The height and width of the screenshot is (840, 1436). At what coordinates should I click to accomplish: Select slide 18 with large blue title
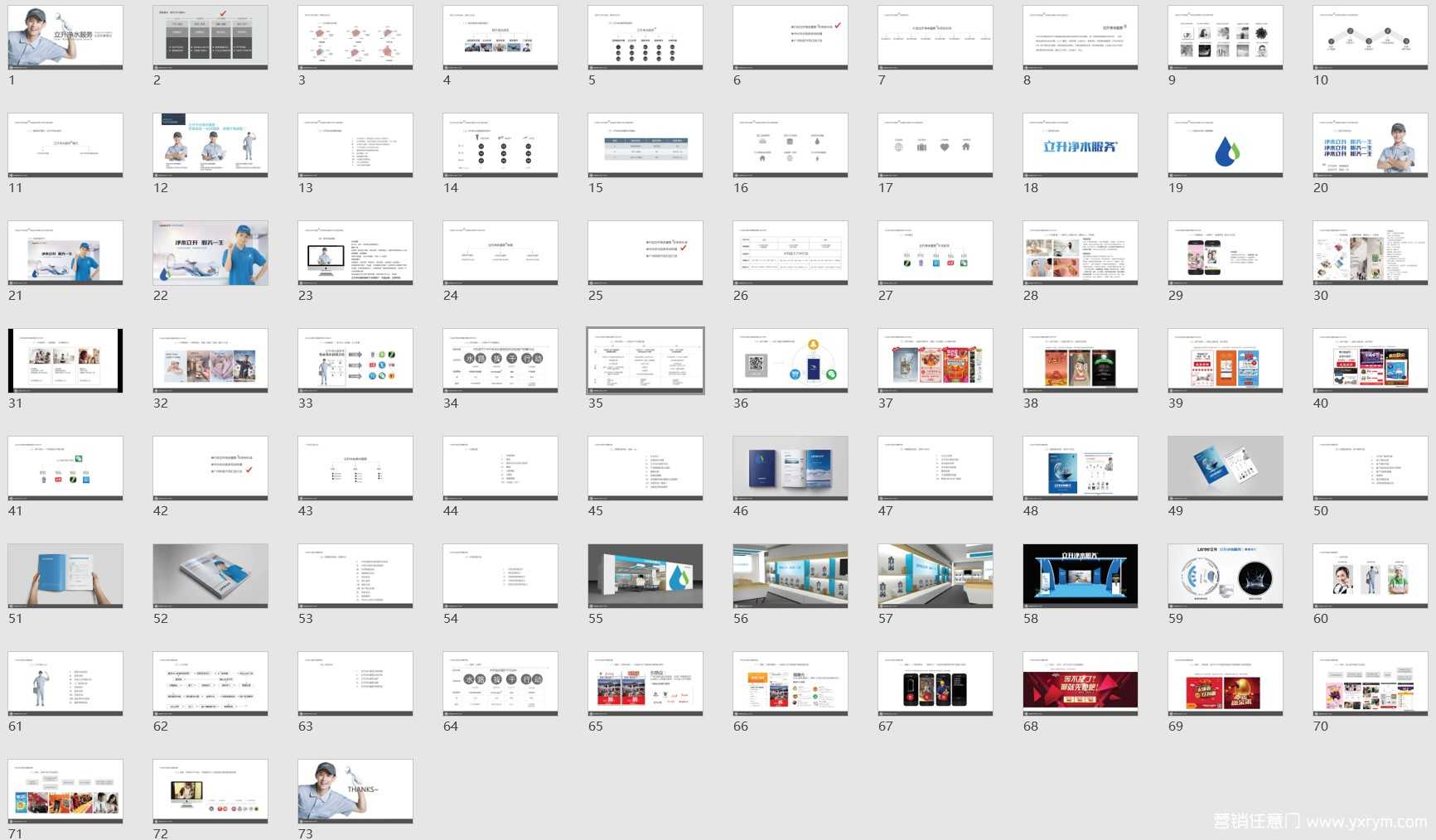[1080, 145]
